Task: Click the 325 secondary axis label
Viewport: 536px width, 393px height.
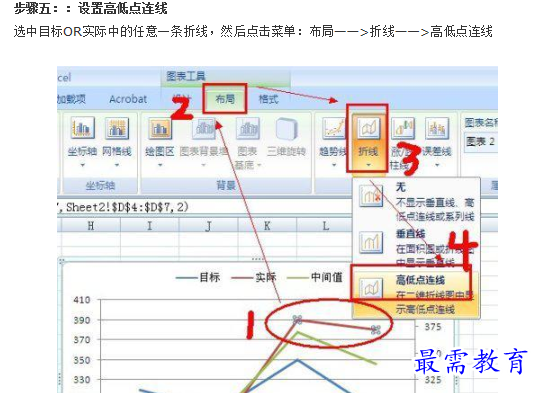Action: pyautogui.click(x=433, y=380)
